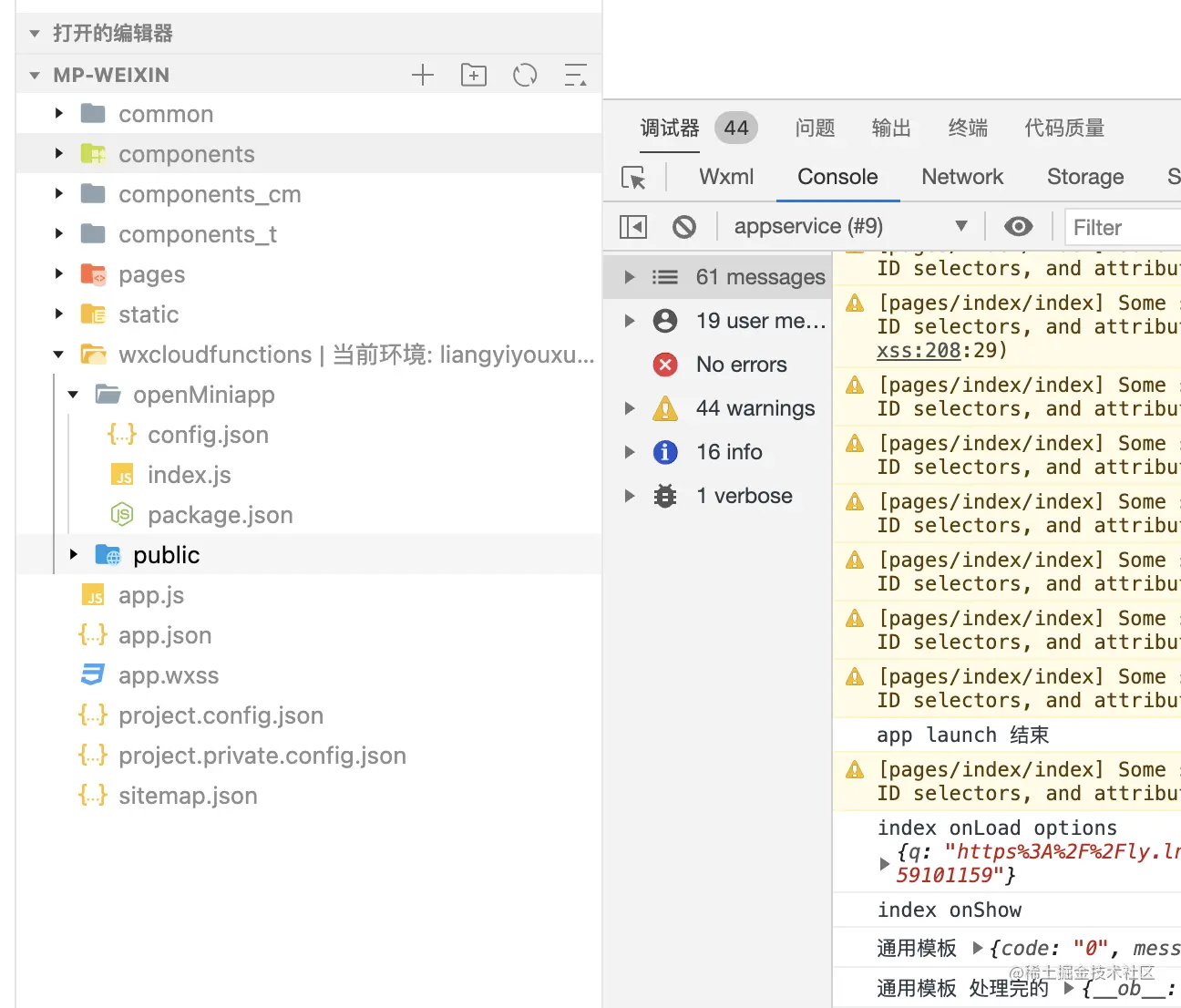
Task: Click the app.js file icon
Action: [93, 595]
